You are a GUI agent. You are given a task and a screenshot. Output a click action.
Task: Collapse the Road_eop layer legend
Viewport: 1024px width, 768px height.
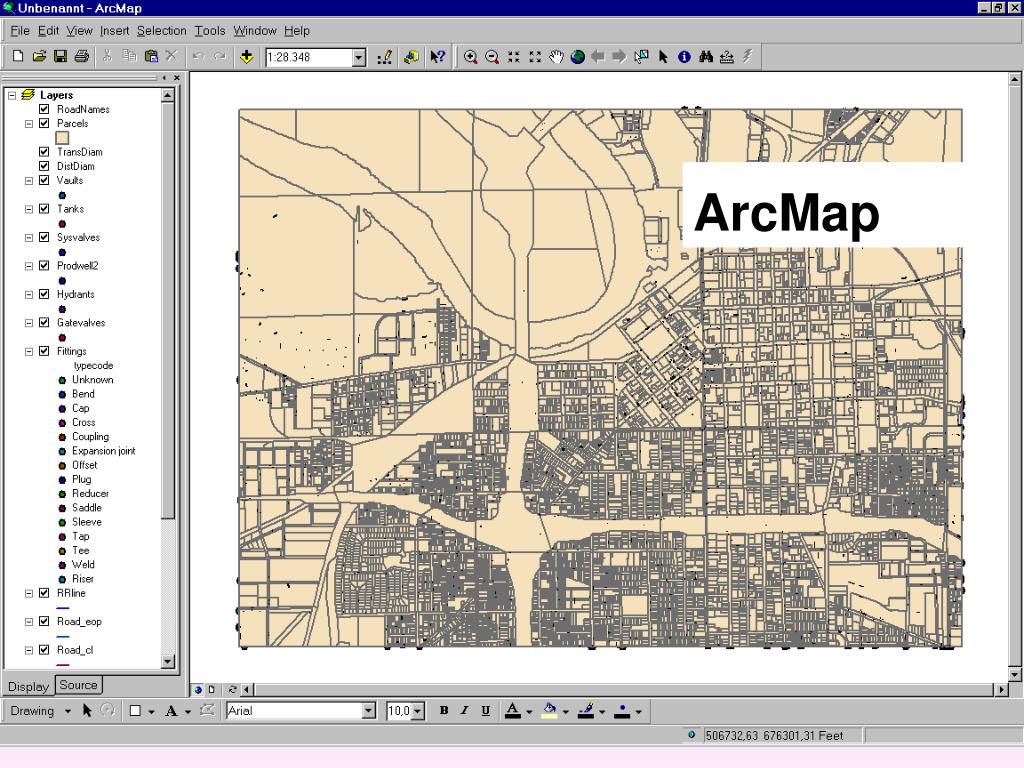click(29, 622)
